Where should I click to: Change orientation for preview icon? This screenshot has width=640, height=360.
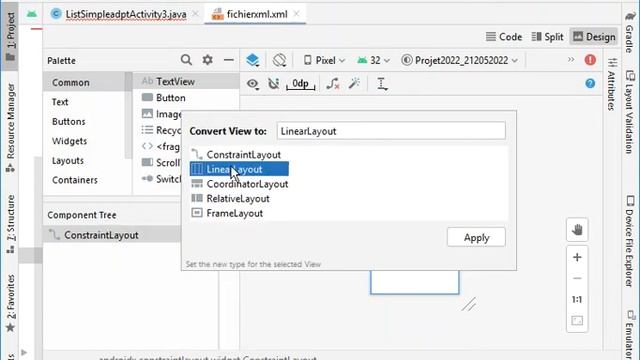(x=280, y=60)
